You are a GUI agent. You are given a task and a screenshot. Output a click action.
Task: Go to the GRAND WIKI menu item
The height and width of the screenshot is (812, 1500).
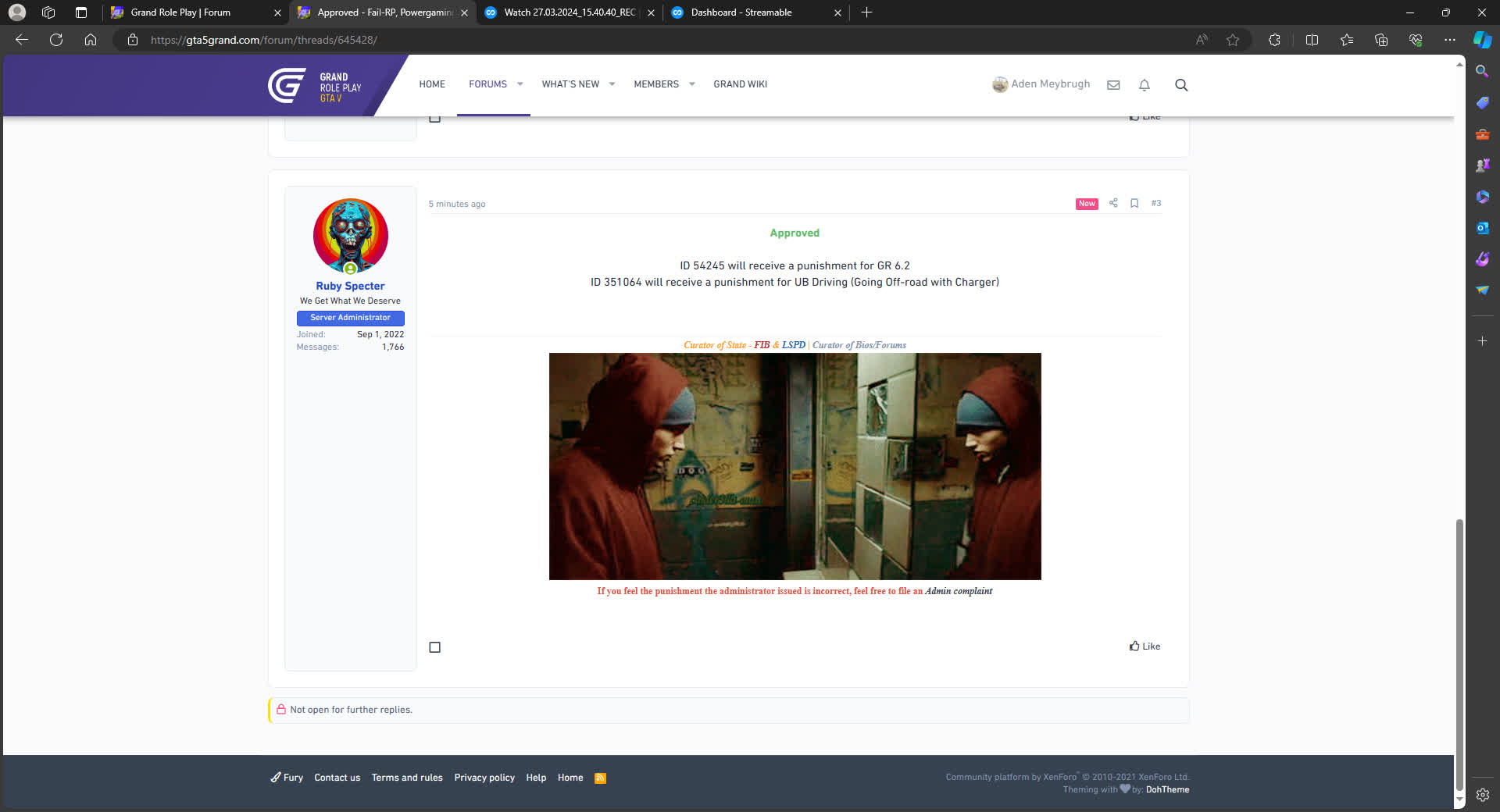[x=740, y=84]
